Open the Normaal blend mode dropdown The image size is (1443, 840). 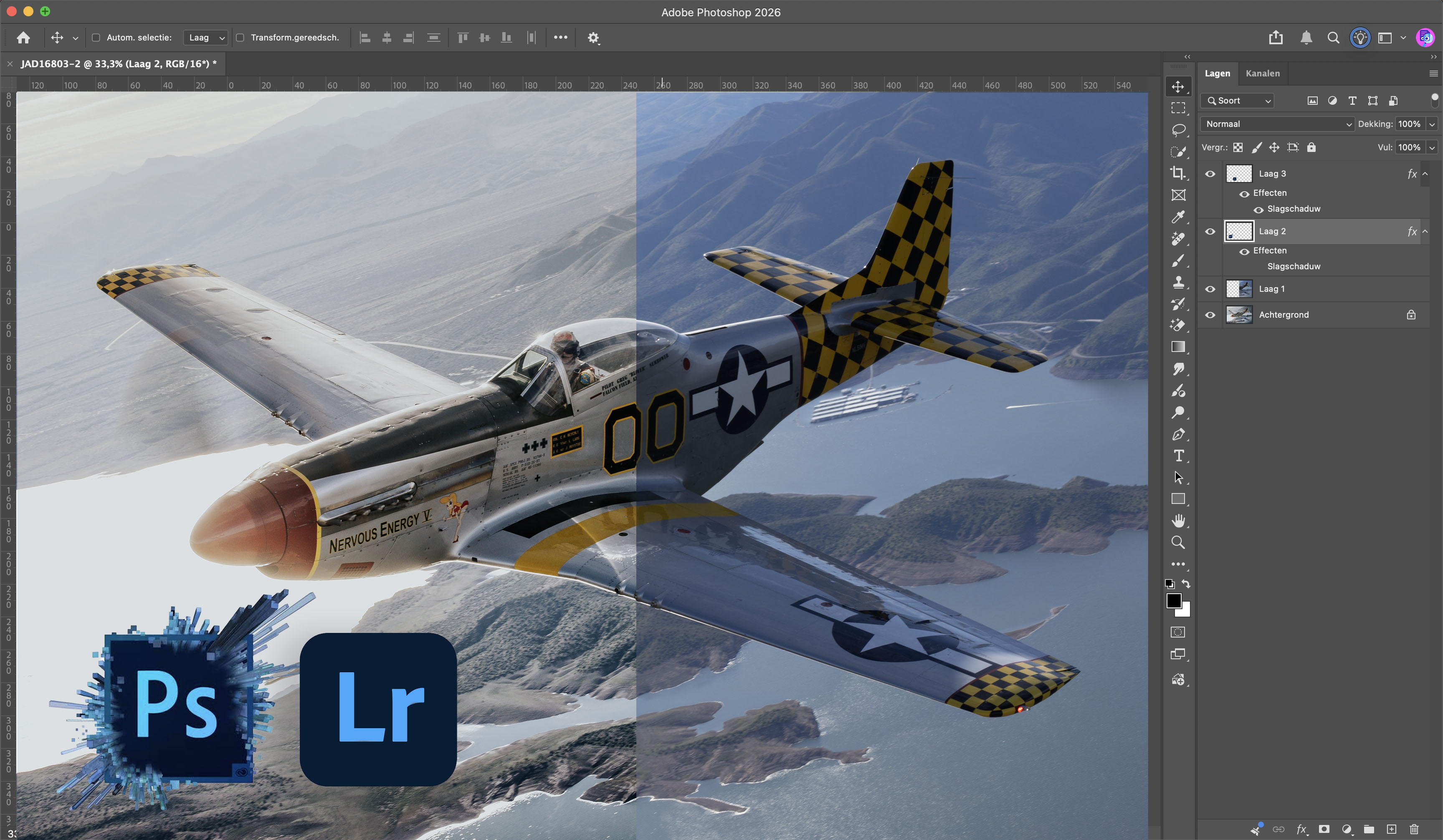click(1278, 124)
